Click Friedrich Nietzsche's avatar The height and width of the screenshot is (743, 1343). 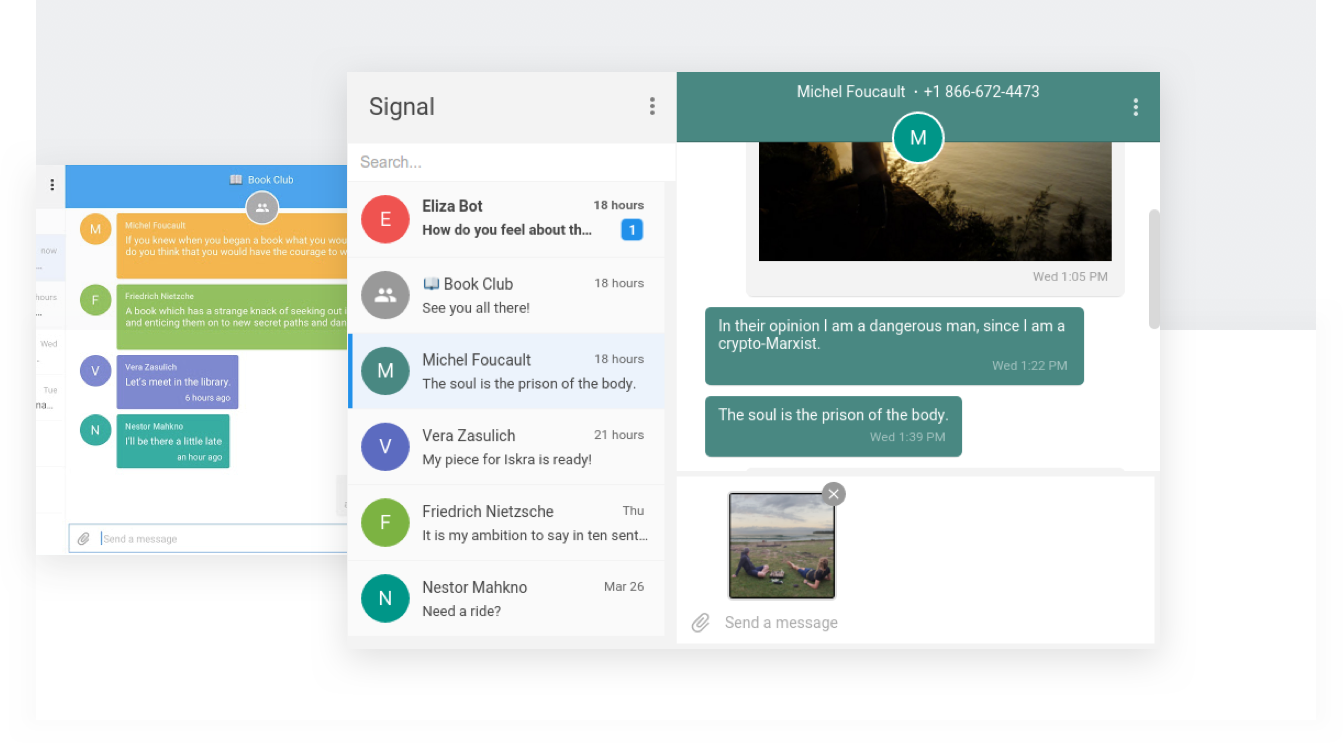click(x=385, y=522)
